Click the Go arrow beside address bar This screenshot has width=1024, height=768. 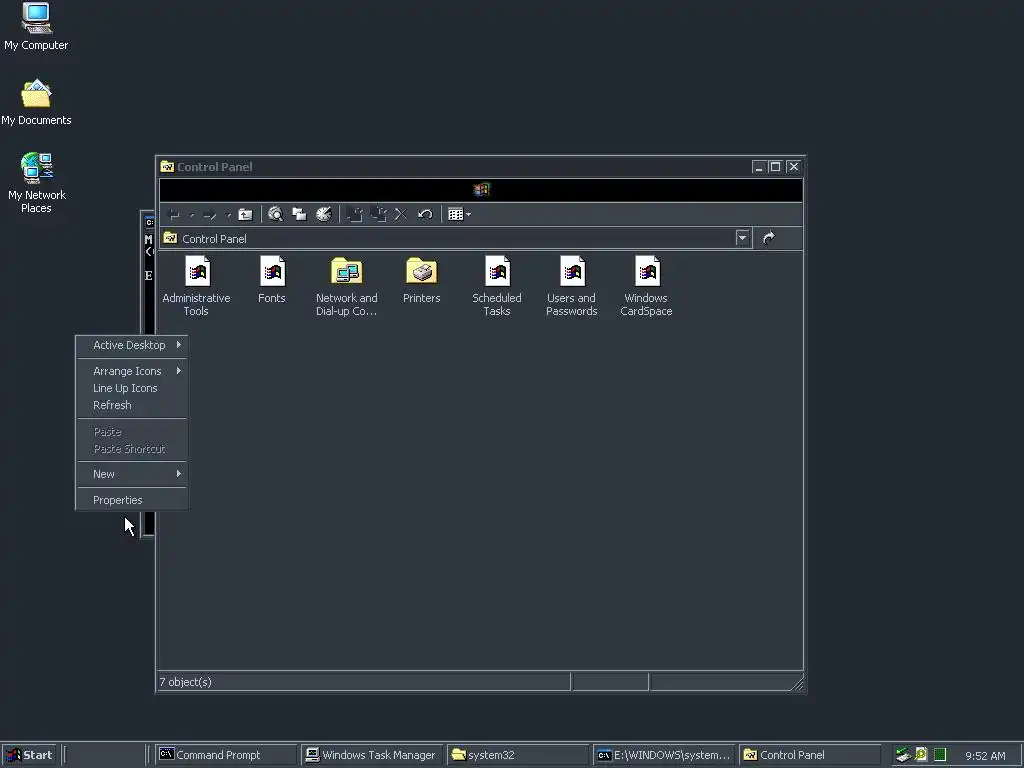click(769, 238)
